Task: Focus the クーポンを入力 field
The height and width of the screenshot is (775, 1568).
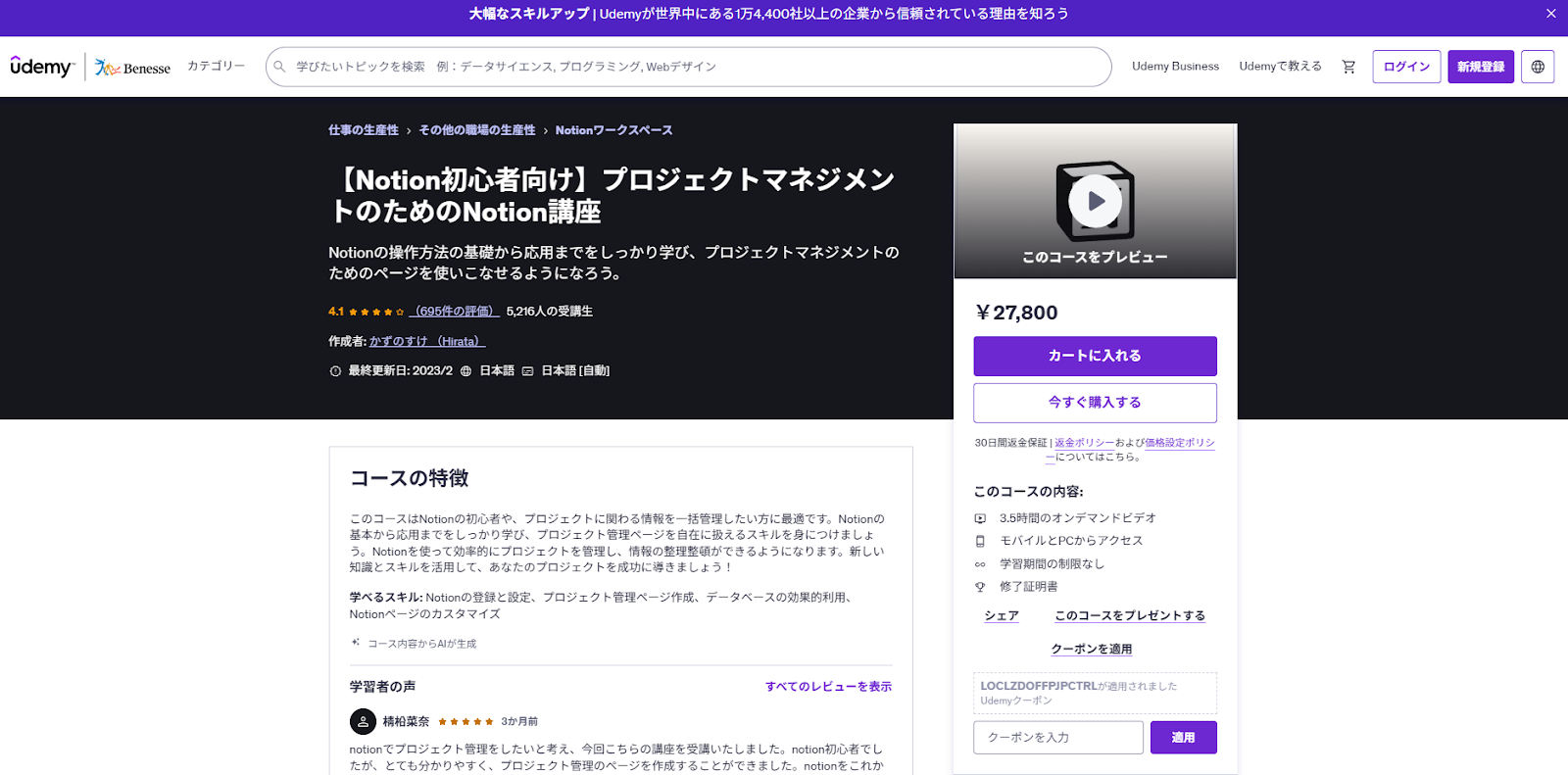Action: click(x=1058, y=738)
